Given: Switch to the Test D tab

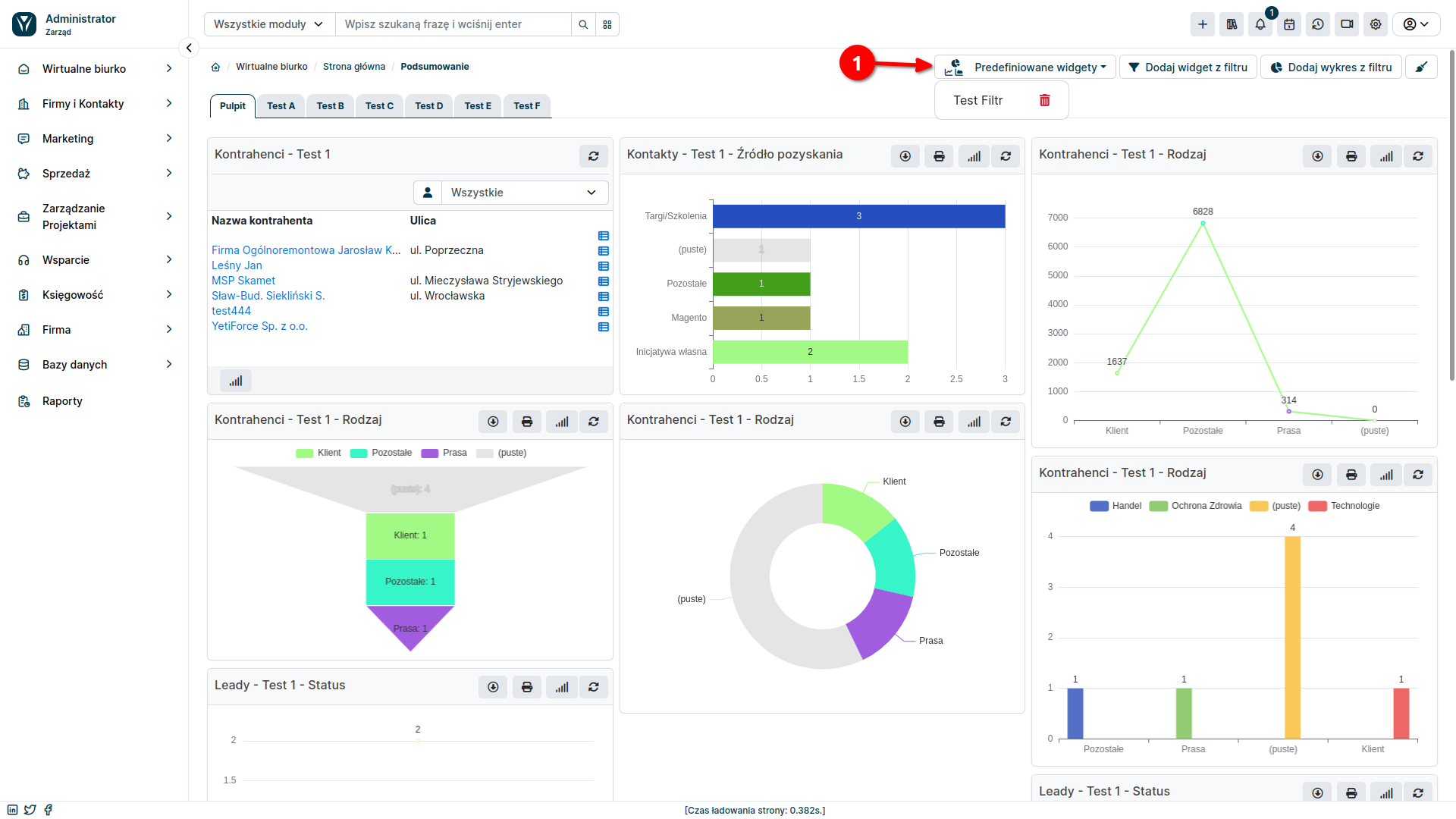Looking at the screenshot, I should tap(429, 106).
